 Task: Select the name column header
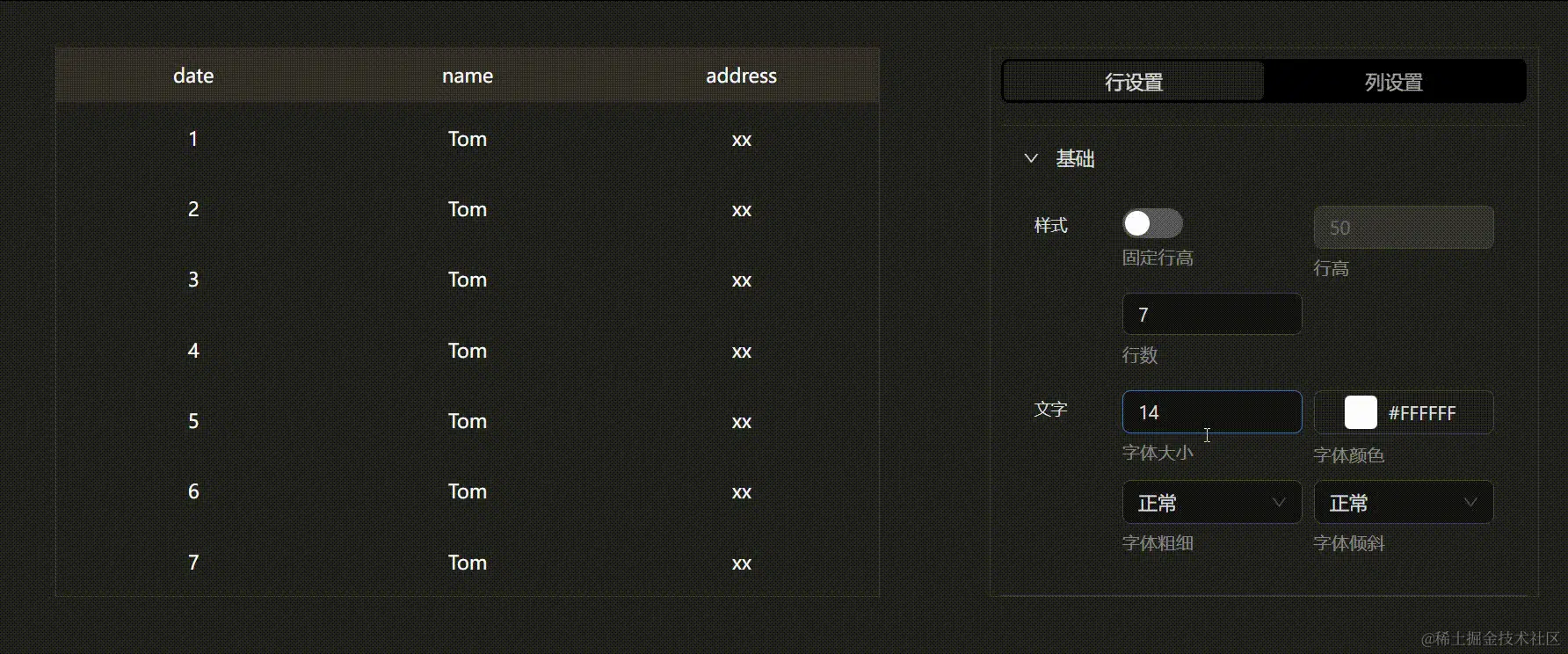467,76
